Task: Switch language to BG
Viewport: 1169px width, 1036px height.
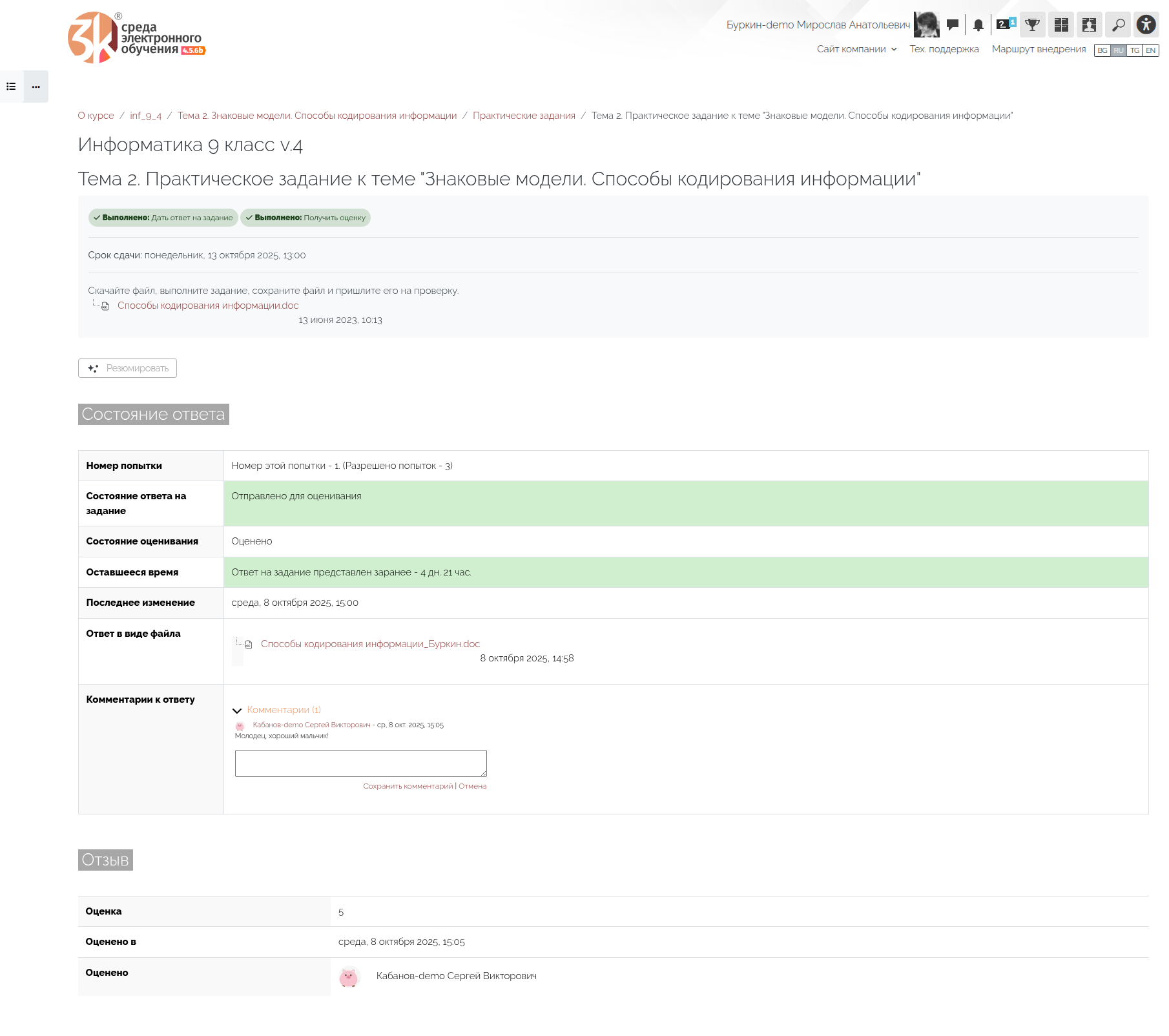Action: 1102,50
